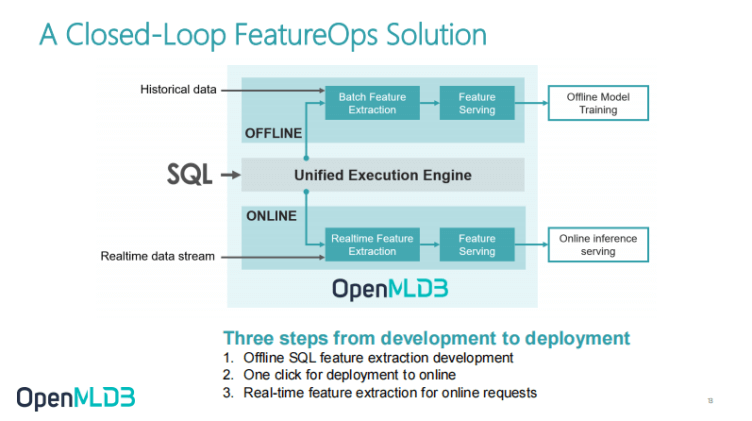Click the 'Historical data' label
The height and width of the screenshot is (421, 752).
pyautogui.click(x=178, y=90)
